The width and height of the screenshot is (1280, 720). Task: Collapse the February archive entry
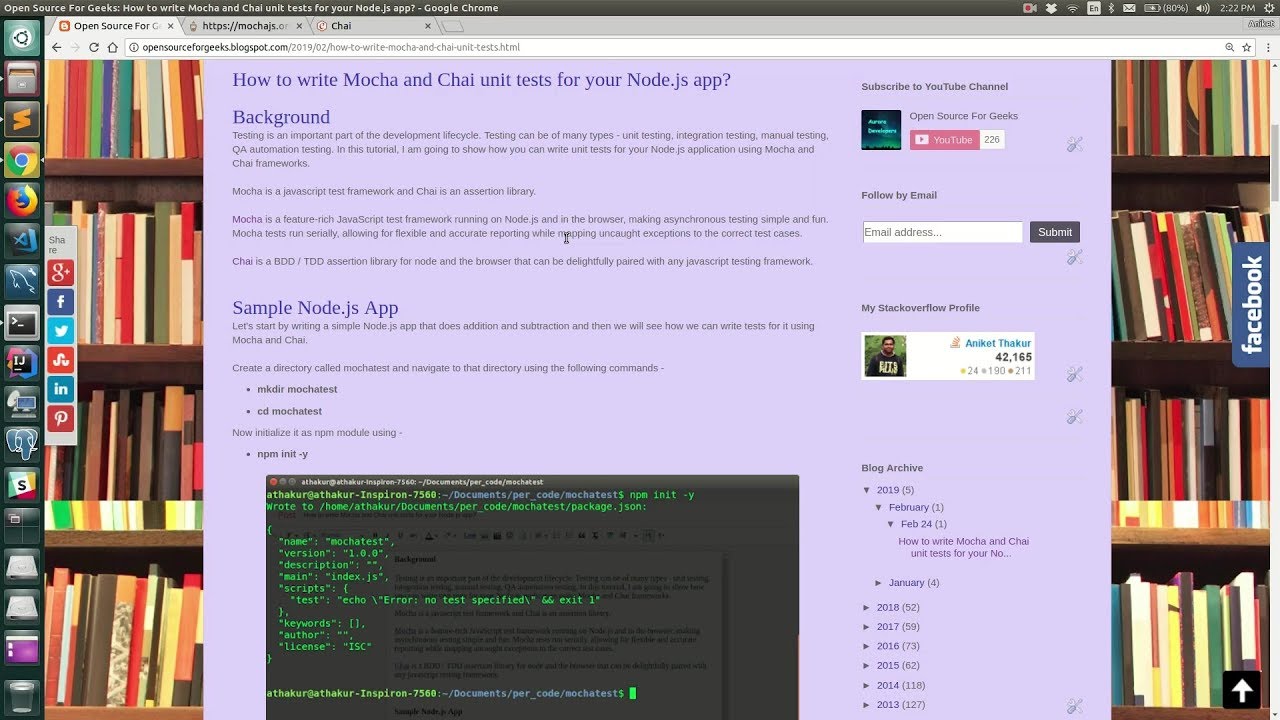[x=879, y=508]
